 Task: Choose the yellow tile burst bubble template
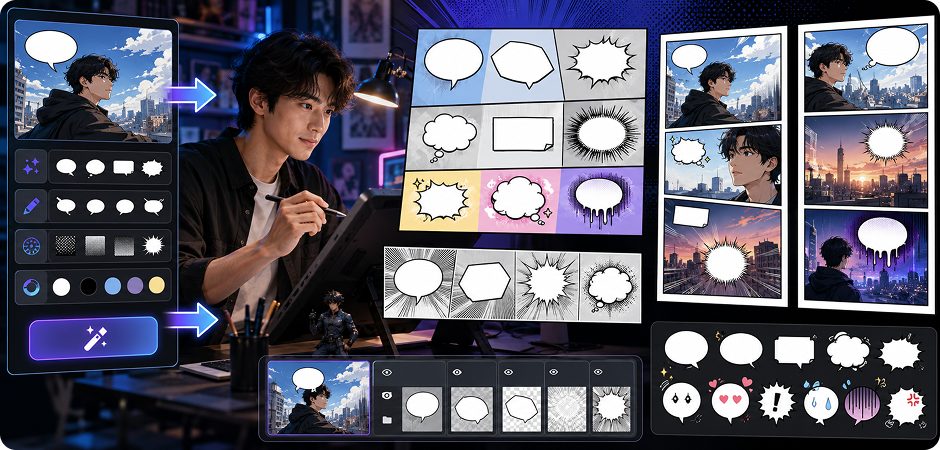click(441, 201)
